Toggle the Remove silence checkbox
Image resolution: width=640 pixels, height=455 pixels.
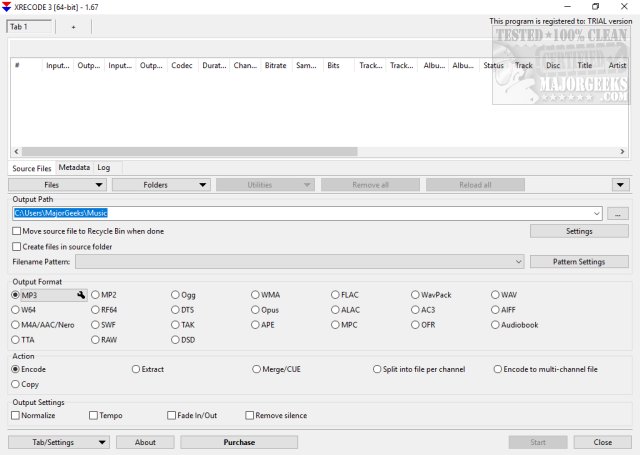tap(250, 415)
